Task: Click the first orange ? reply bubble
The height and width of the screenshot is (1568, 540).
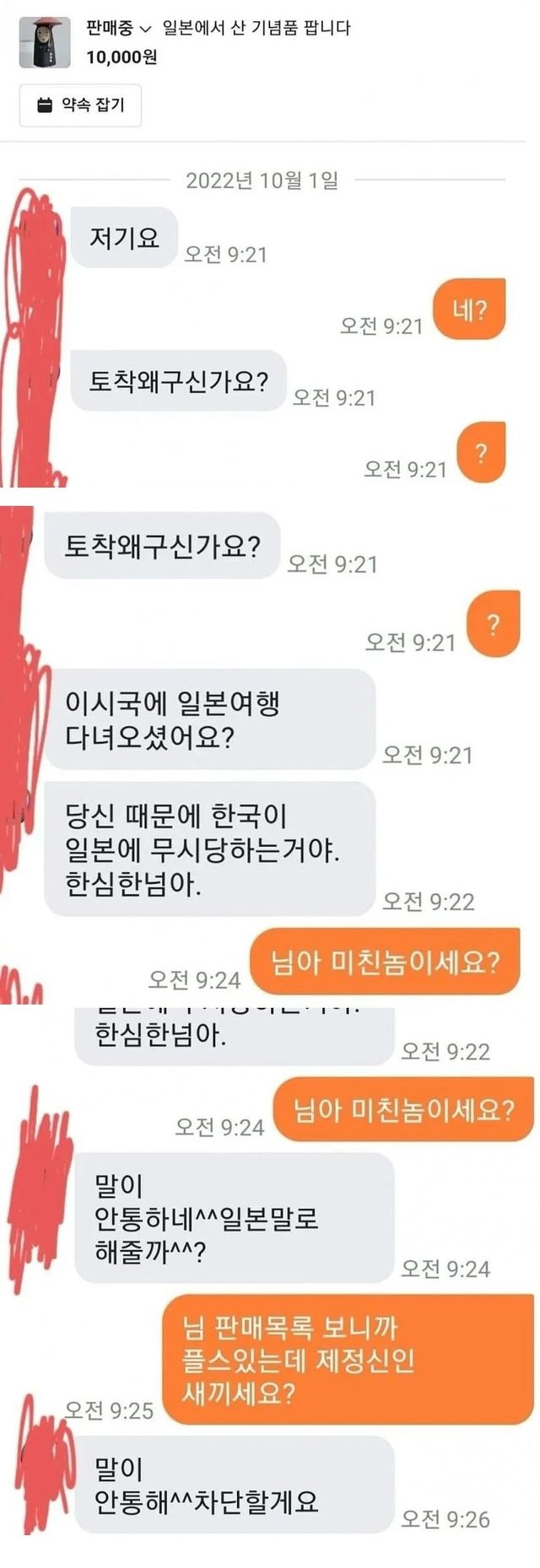Action: (481, 453)
